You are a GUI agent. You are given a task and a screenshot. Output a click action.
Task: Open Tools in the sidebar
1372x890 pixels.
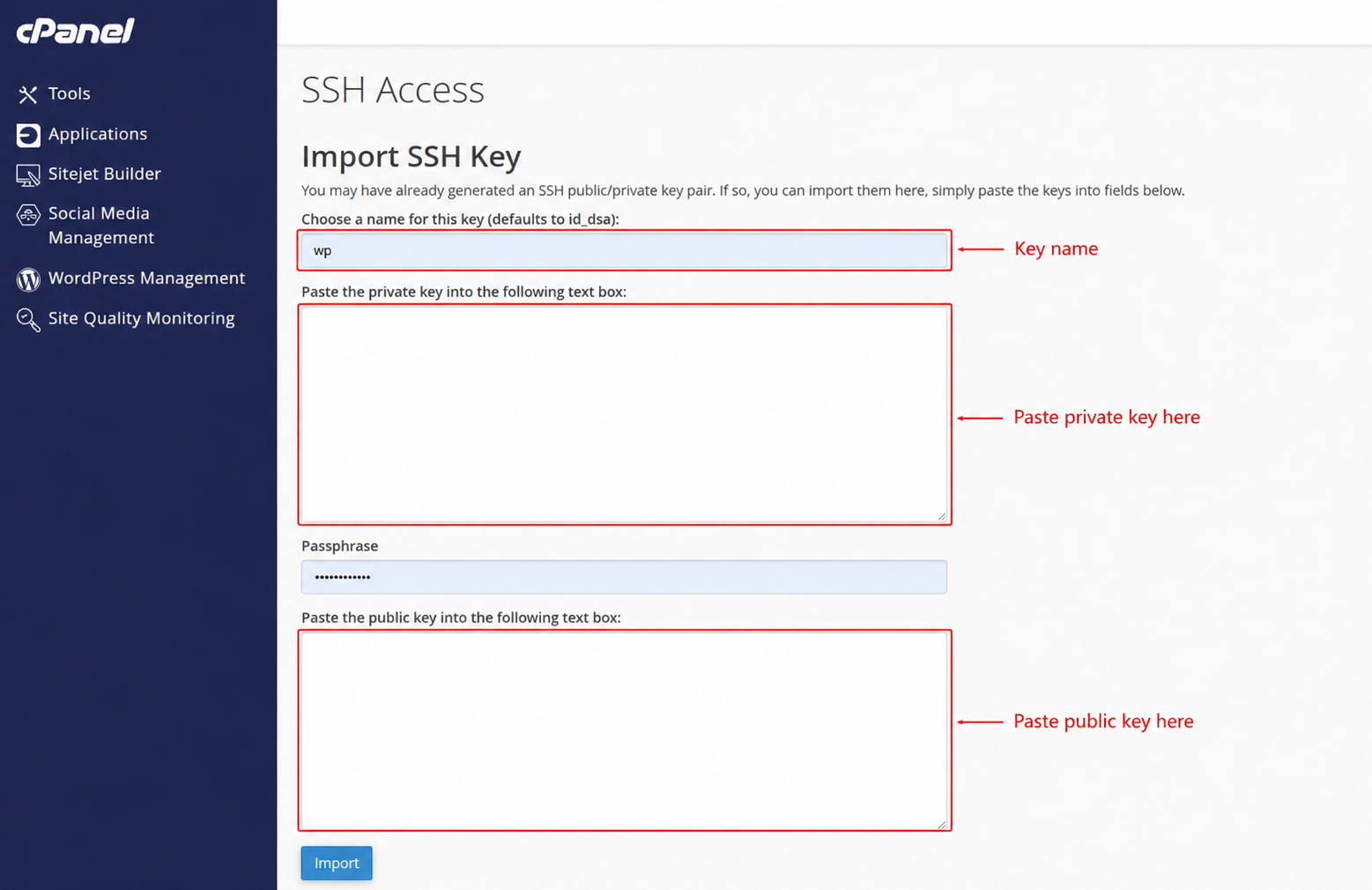coord(70,93)
